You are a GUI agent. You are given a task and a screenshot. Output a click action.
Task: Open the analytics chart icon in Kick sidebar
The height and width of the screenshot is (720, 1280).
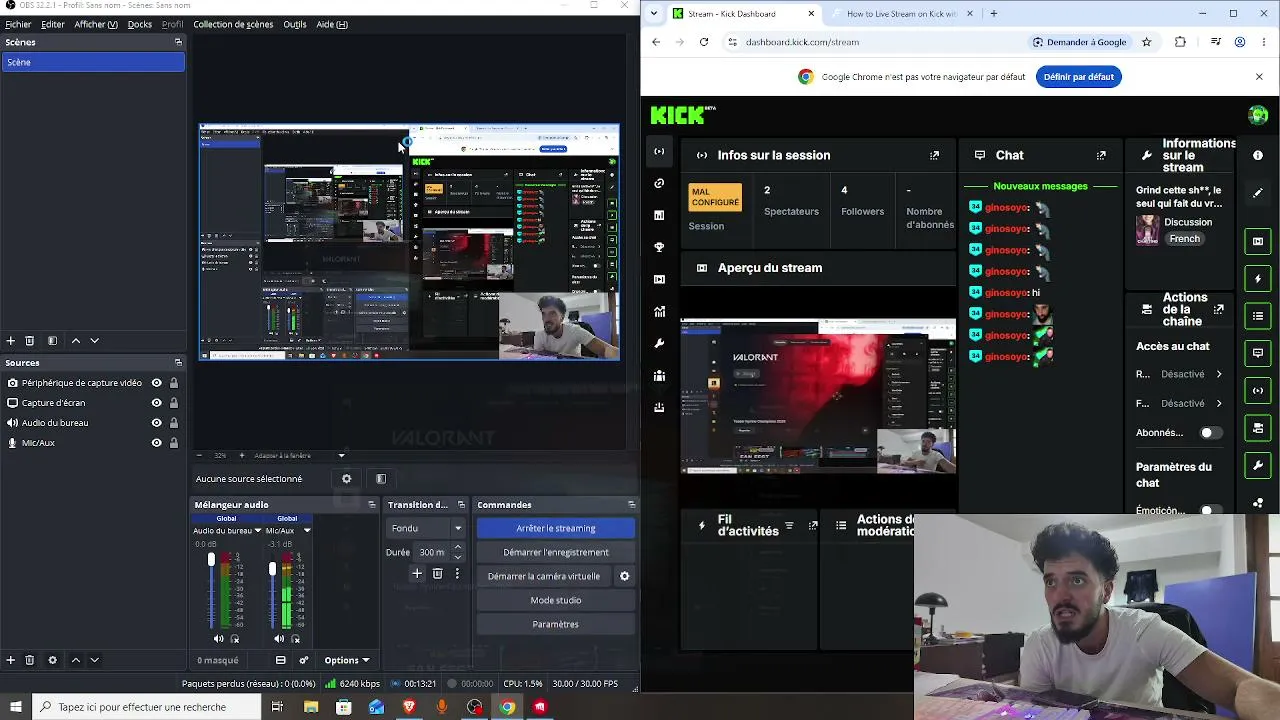coord(659,312)
